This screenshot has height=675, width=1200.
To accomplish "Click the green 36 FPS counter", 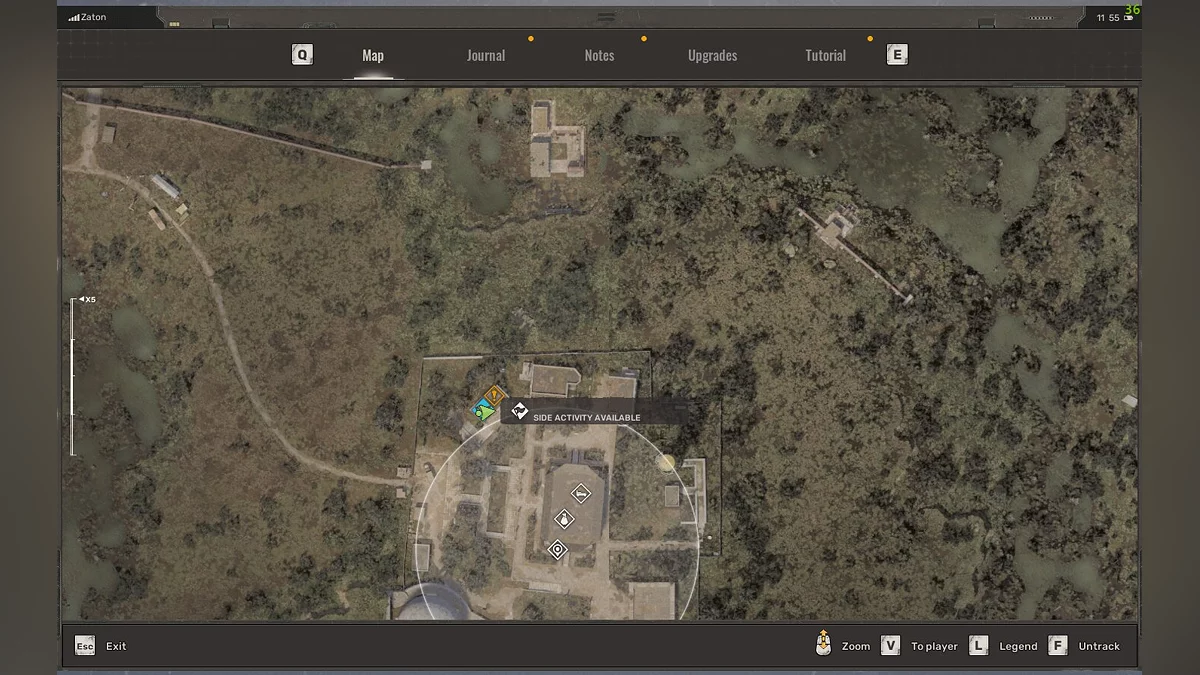I will click(1132, 10).
